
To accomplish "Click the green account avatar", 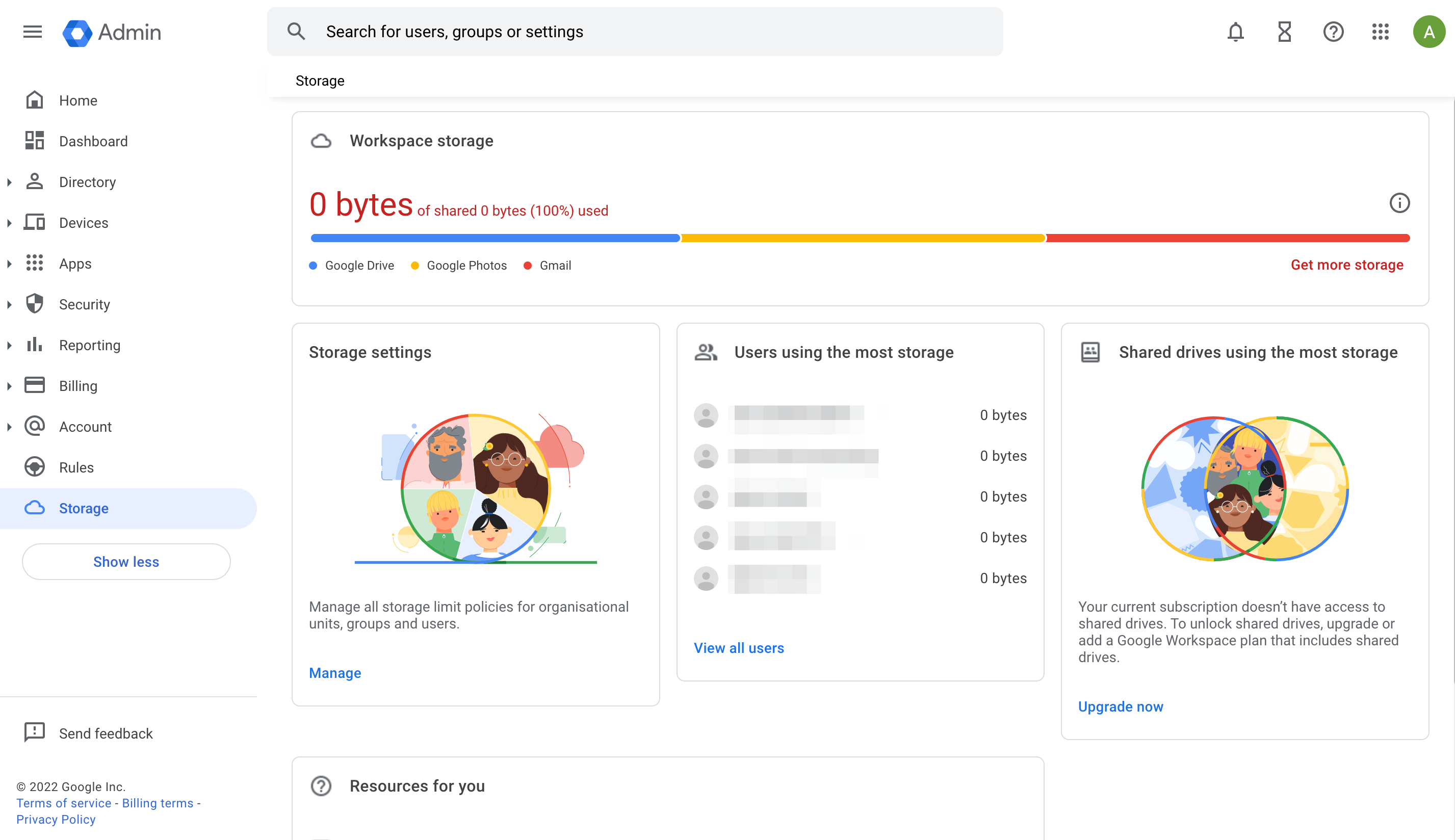I will pyautogui.click(x=1428, y=32).
